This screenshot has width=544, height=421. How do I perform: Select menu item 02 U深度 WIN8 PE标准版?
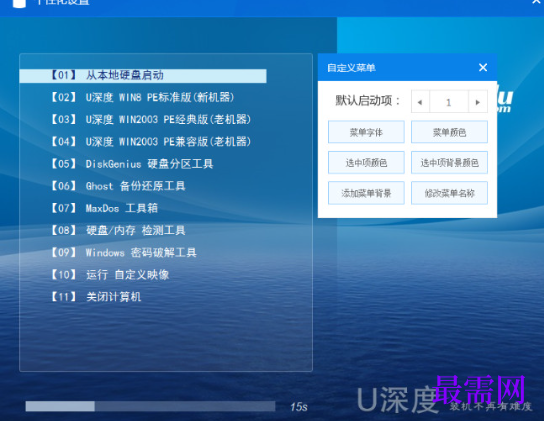pyautogui.click(x=143, y=98)
